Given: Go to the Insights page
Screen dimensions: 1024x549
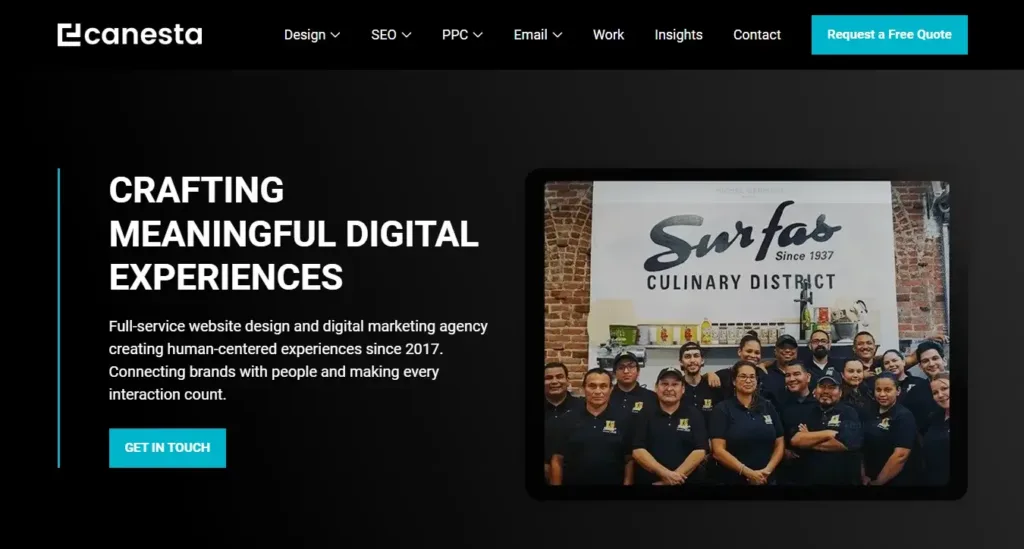Looking at the screenshot, I should 679,35.
